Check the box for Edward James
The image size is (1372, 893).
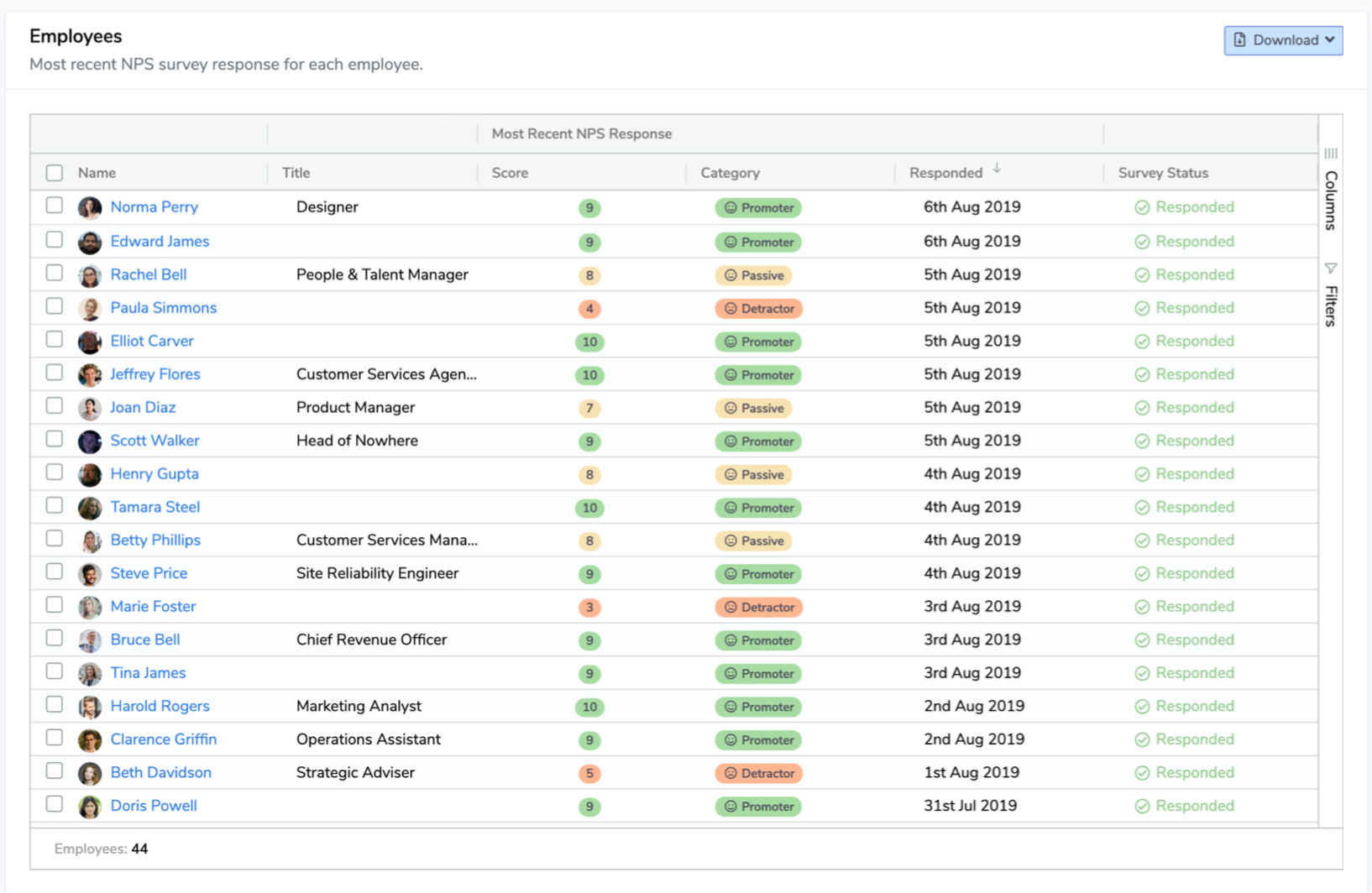click(55, 240)
